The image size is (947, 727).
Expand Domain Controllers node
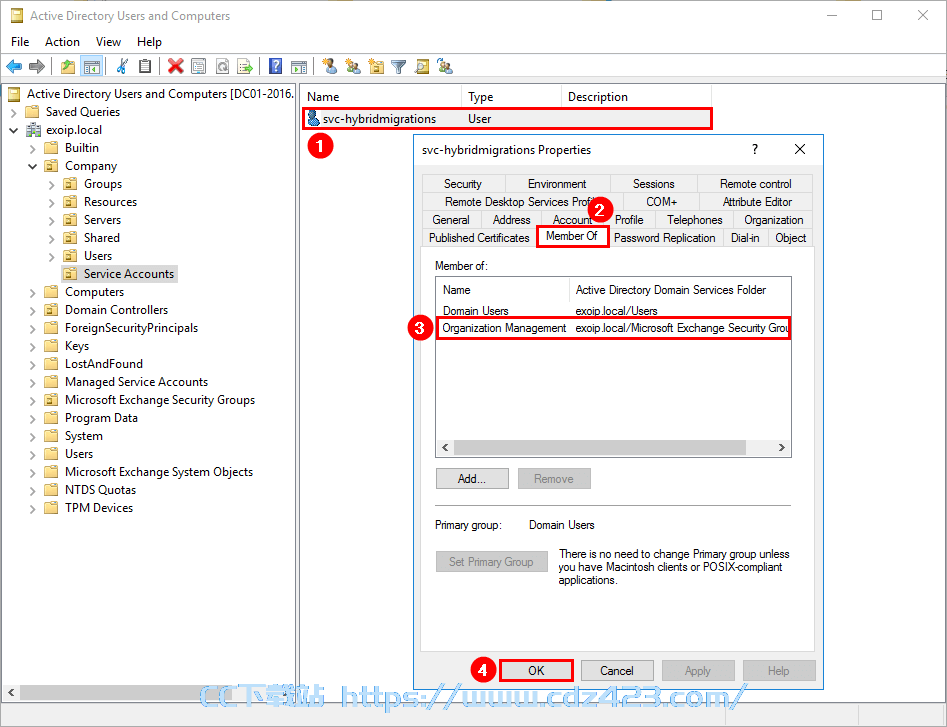[x=33, y=310]
